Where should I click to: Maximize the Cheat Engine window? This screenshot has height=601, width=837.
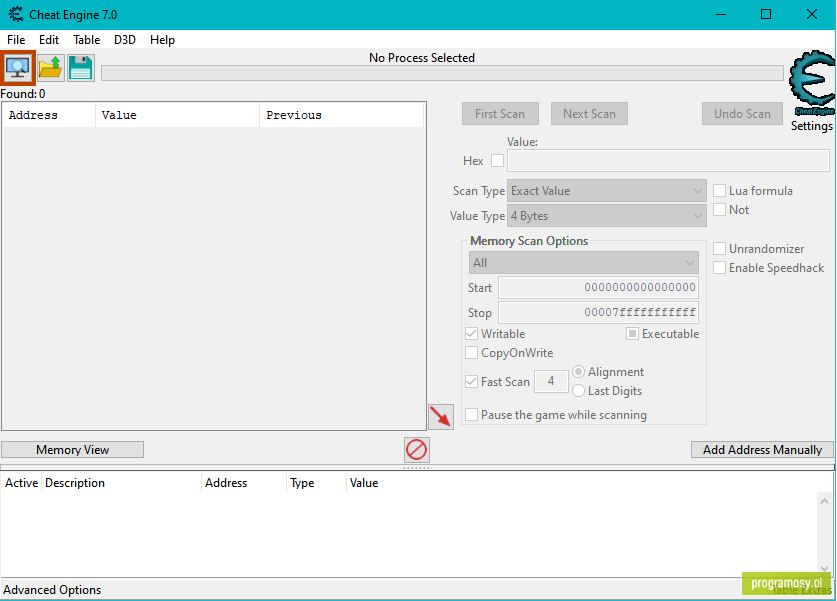click(766, 14)
